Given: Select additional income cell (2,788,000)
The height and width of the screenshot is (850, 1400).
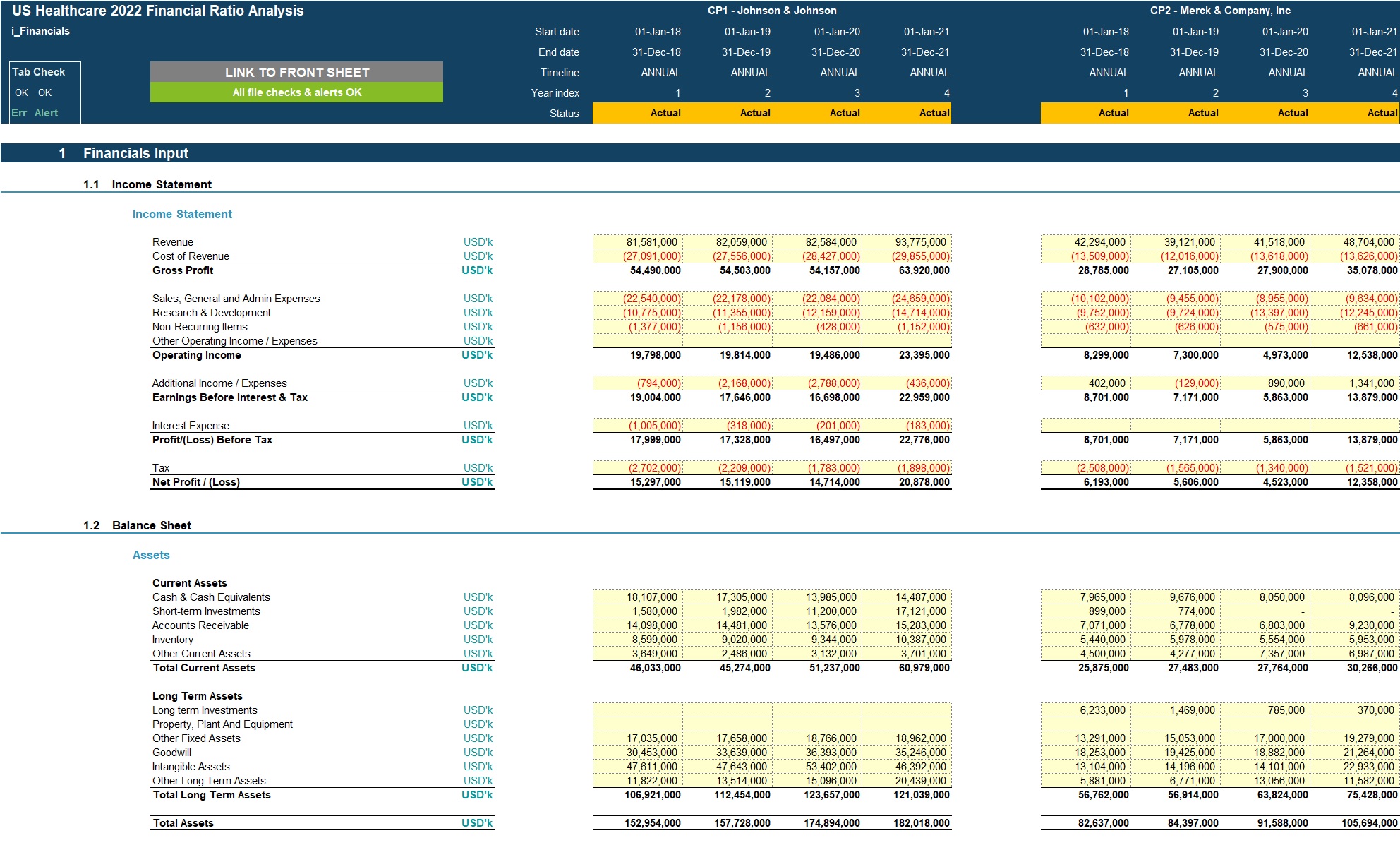Looking at the screenshot, I should (817, 383).
